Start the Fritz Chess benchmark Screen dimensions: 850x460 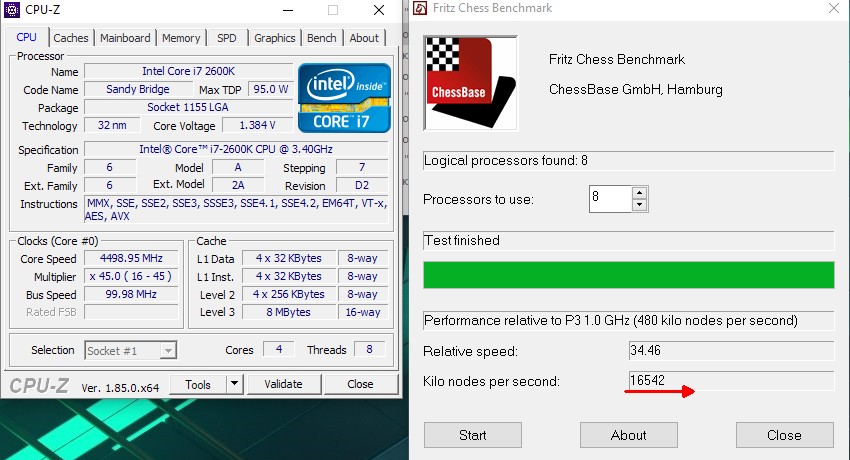coord(473,435)
